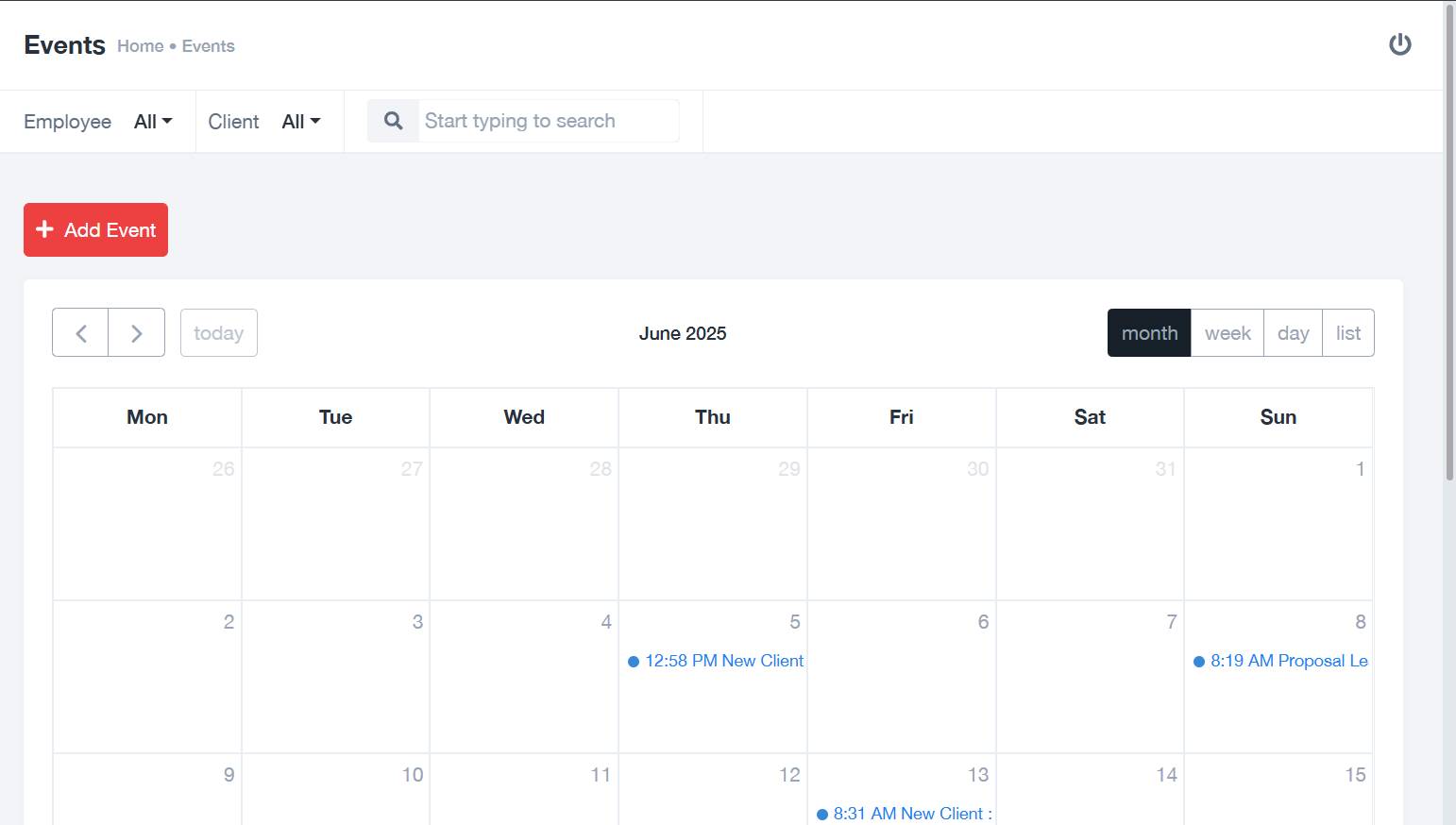Switch to week view
Viewport: 1456px width, 825px height.
[x=1227, y=332]
